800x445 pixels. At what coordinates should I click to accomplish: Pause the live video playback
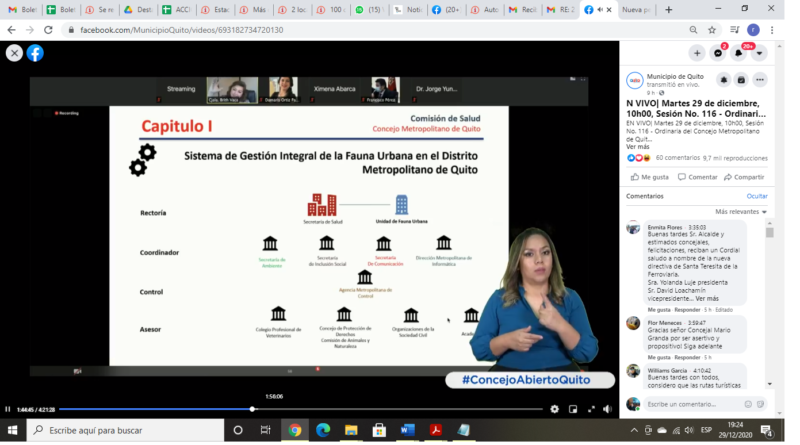[x=8, y=409]
